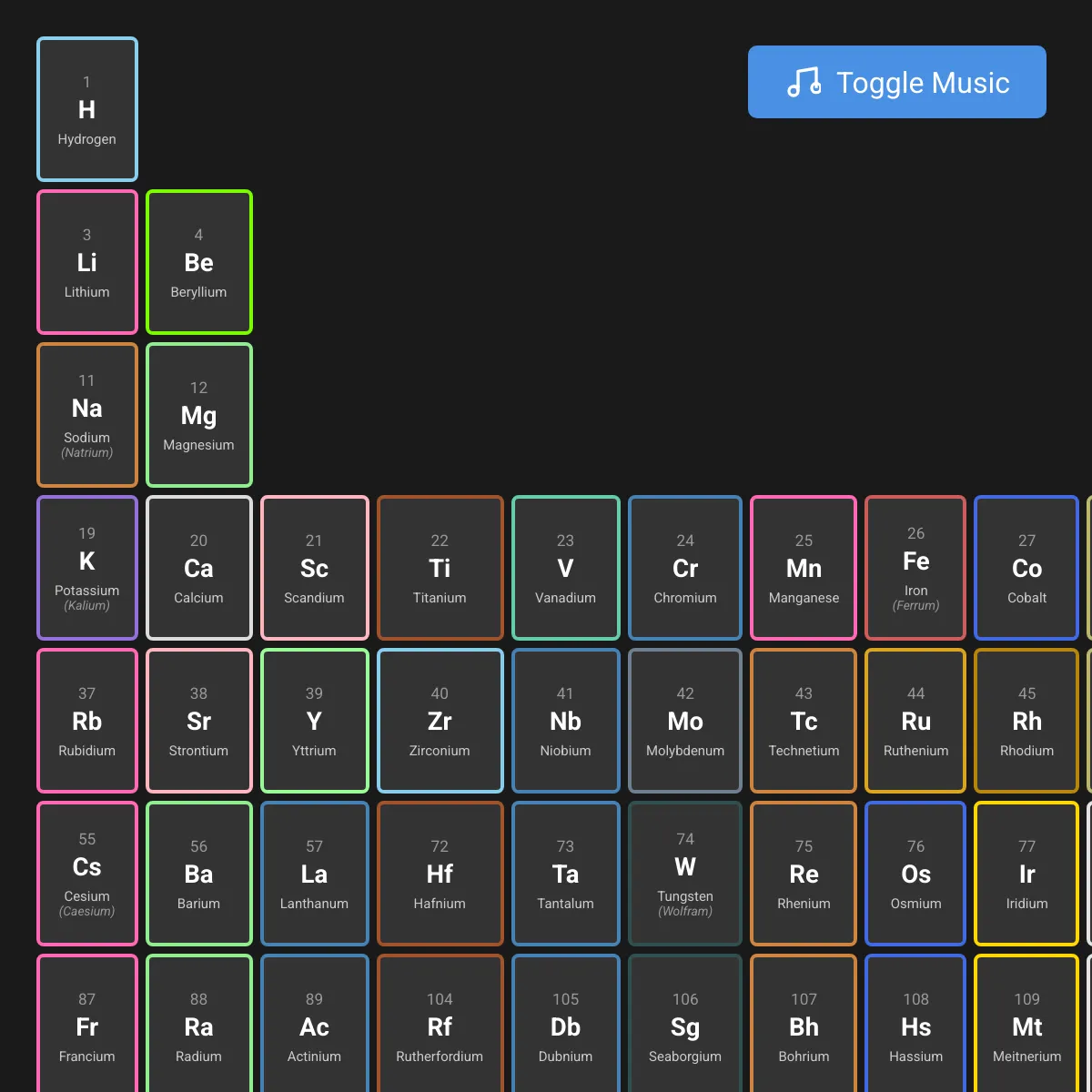This screenshot has width=1092, height=1092.
Task: Select the Iron (Ferrum) tile
Action: pyautogui.click(x=915, y=568)
